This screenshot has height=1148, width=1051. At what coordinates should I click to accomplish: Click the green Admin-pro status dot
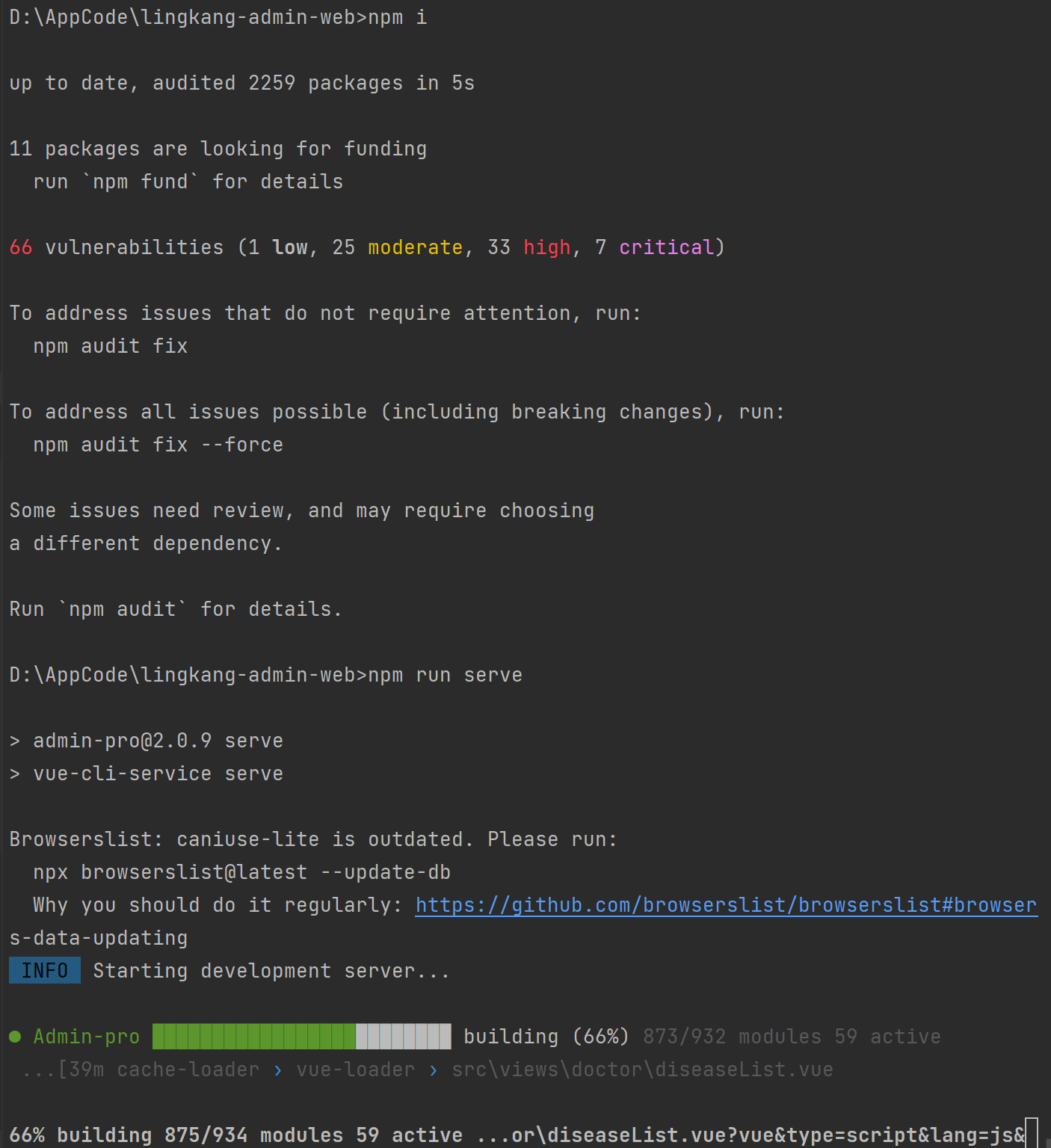click(x=15, y=1037)
